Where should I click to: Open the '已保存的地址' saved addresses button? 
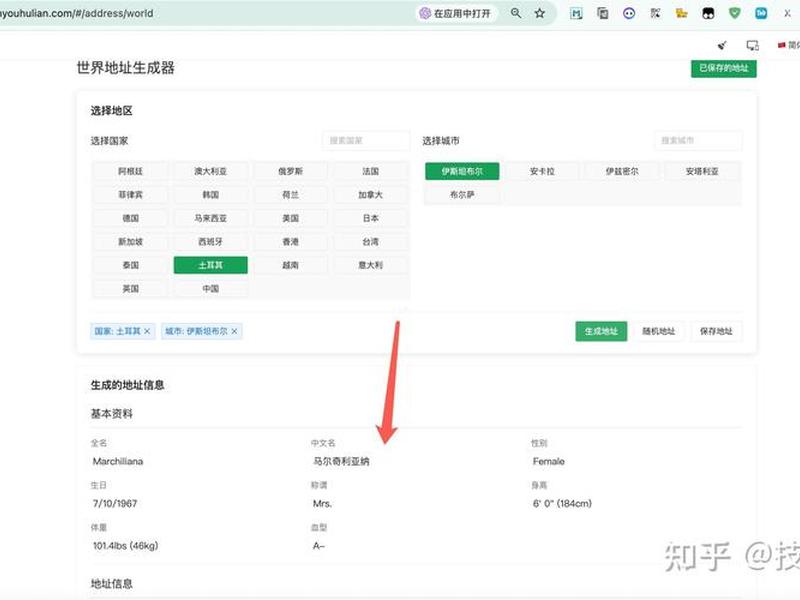click(x=723, y=68)
